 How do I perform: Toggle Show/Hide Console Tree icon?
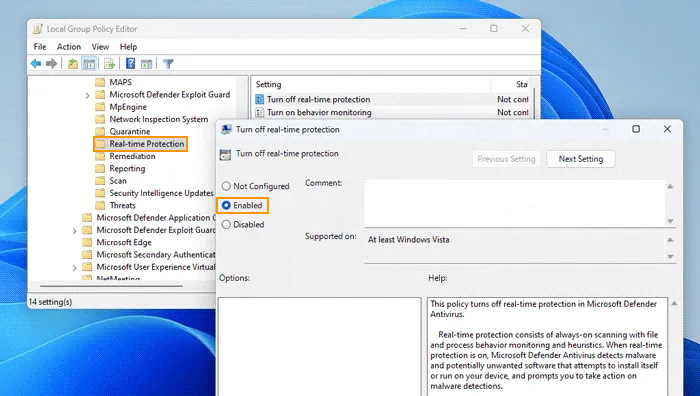[89, 64]
